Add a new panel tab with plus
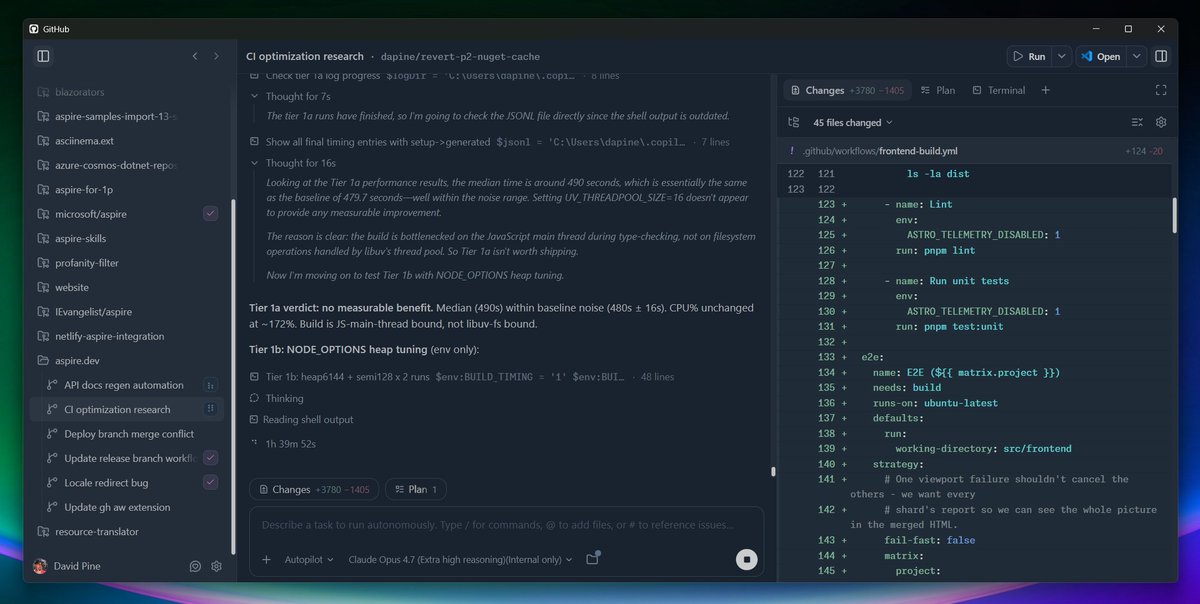The width and height of the screenshot is (1200, 604). [1045, 90]
